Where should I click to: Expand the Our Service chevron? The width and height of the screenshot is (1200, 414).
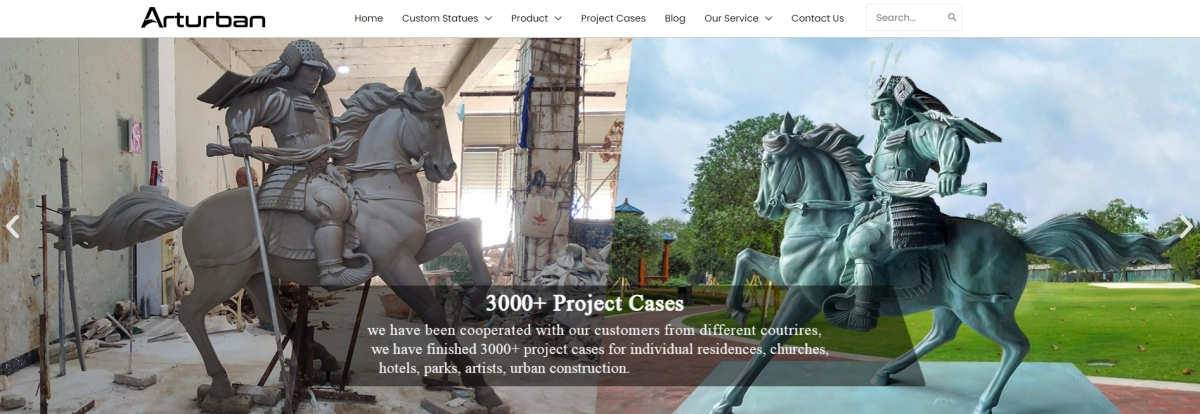[768, 18]
